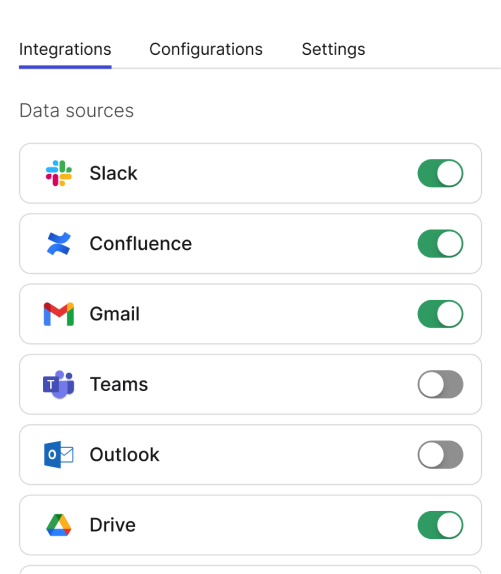Image resolution: width=501 pixels, height=574 pixels.
Task: Disable the Drive toggle switch
Action: point(440,525)
